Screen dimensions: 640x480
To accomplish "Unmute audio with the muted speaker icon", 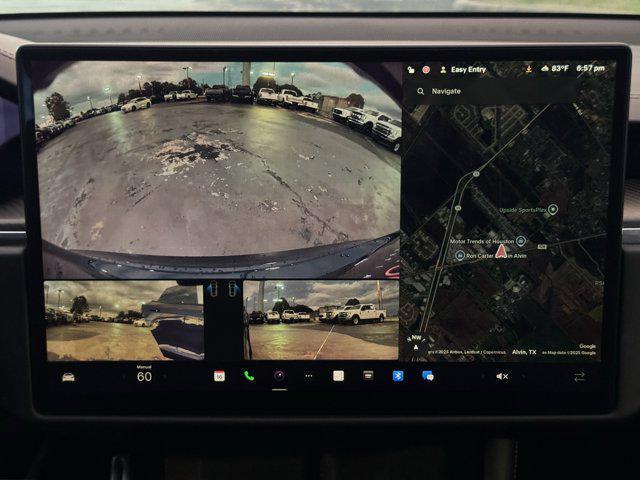I will pos(502,376).
